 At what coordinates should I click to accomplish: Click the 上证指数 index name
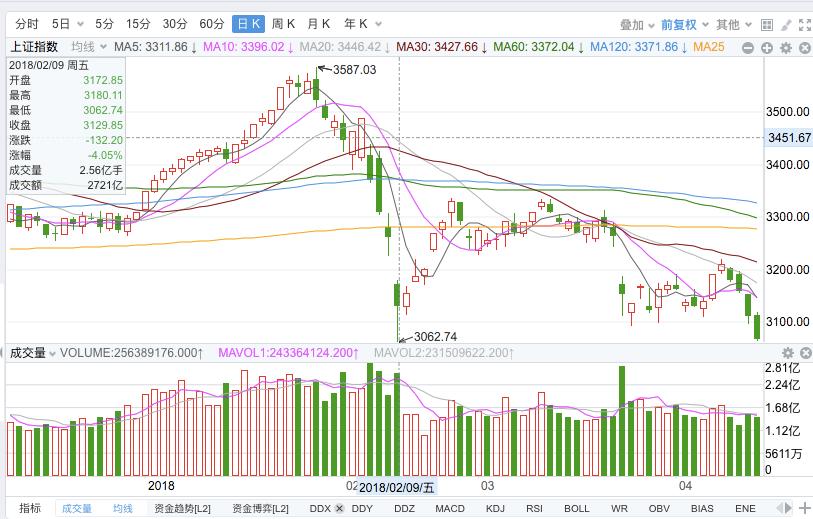tap(34, 47)
